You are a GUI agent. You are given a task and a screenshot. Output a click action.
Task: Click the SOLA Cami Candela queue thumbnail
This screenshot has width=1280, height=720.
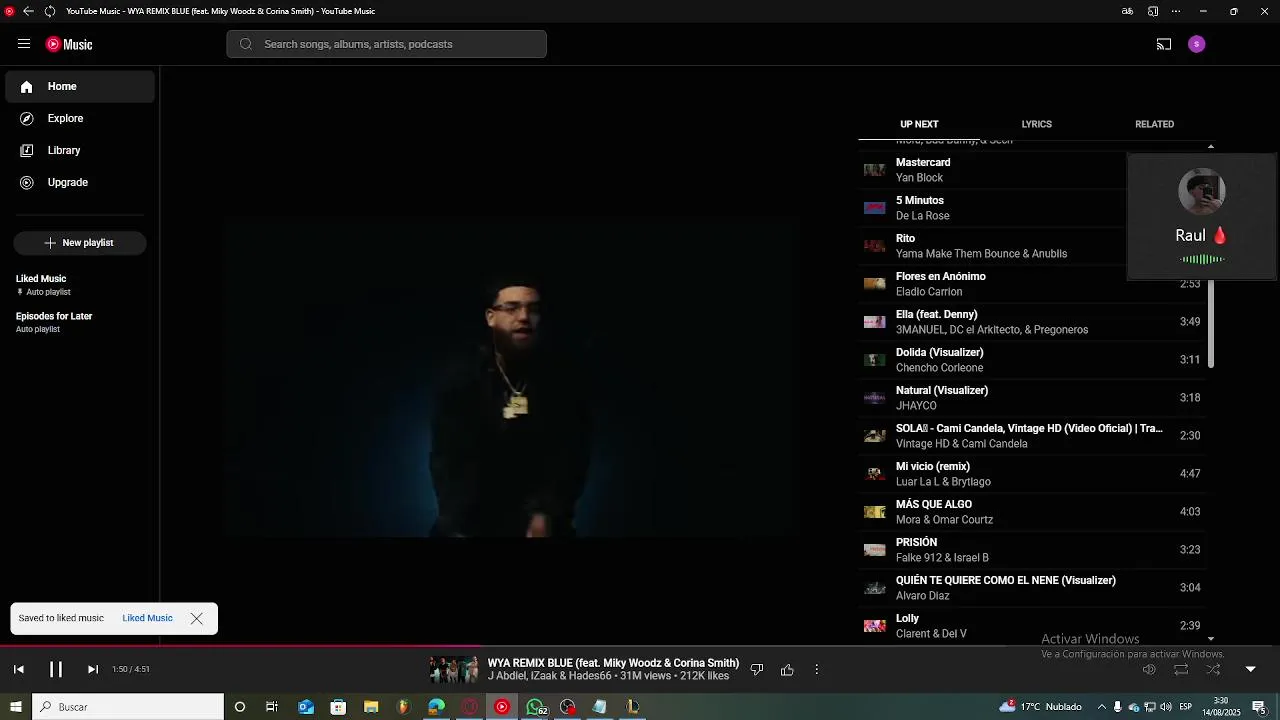coord(875,436)
